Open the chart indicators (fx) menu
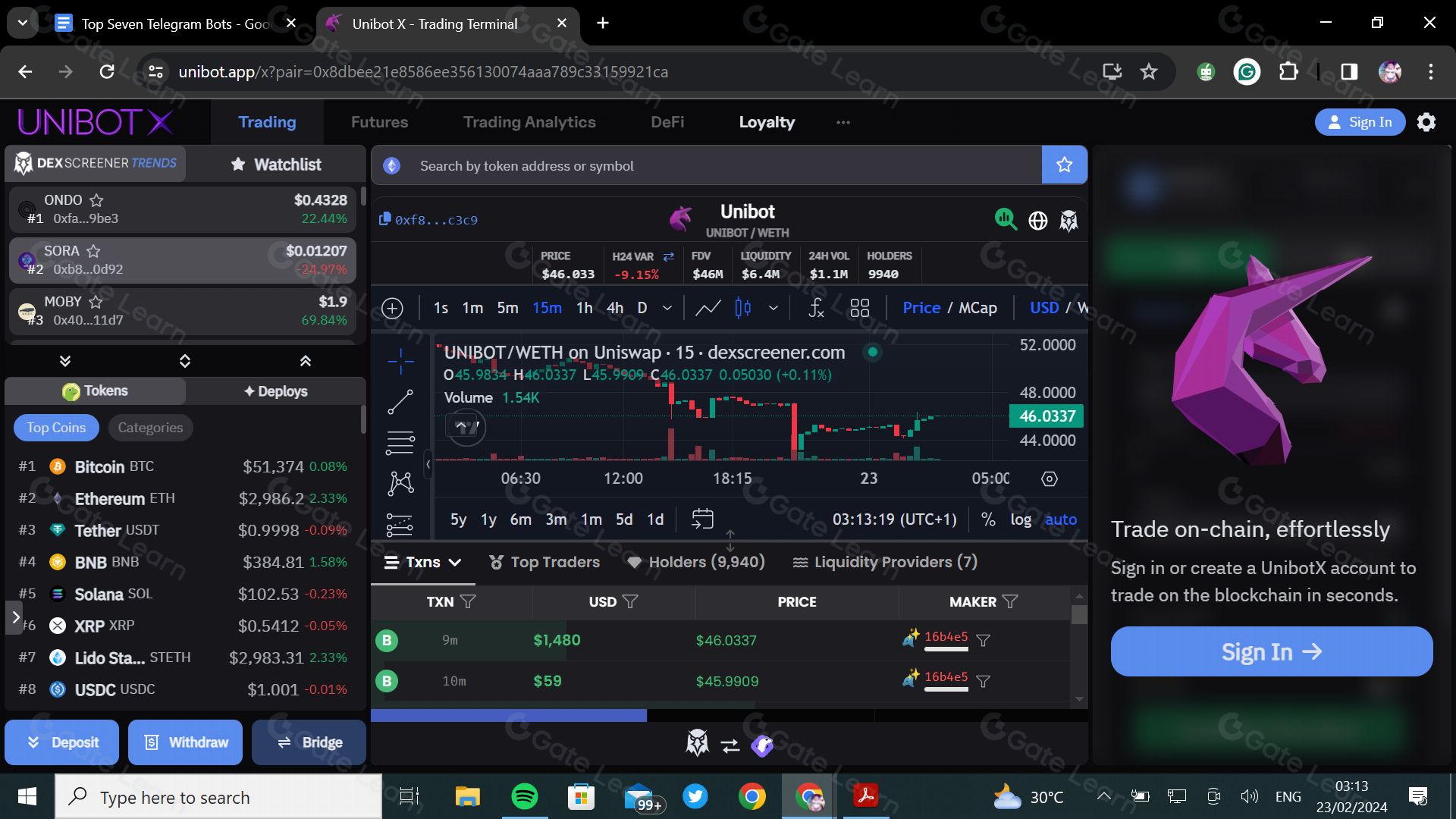Screen dimensions: 1456x819 (x=816, y=308)
